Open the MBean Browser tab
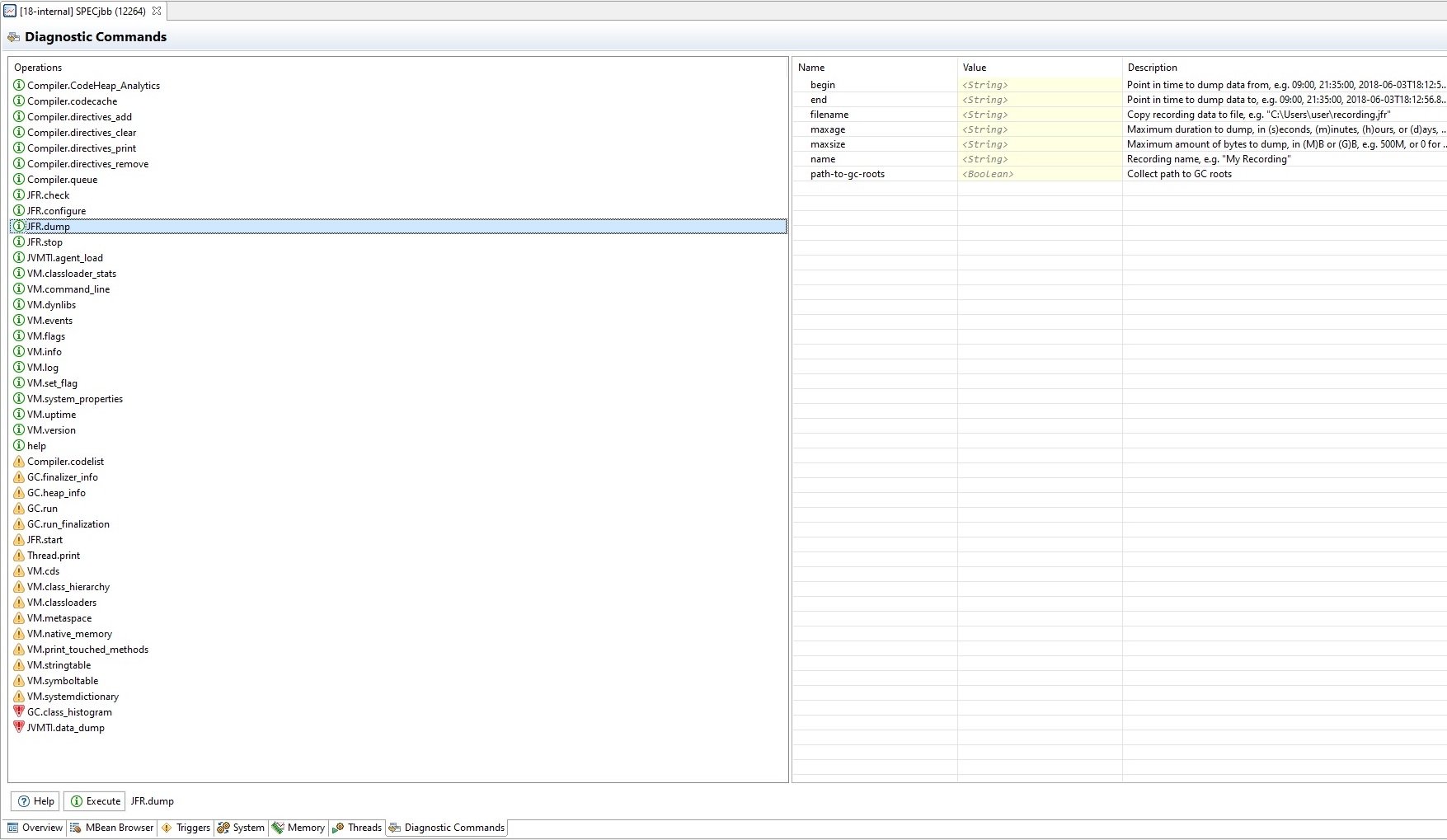 pos(112,828)
